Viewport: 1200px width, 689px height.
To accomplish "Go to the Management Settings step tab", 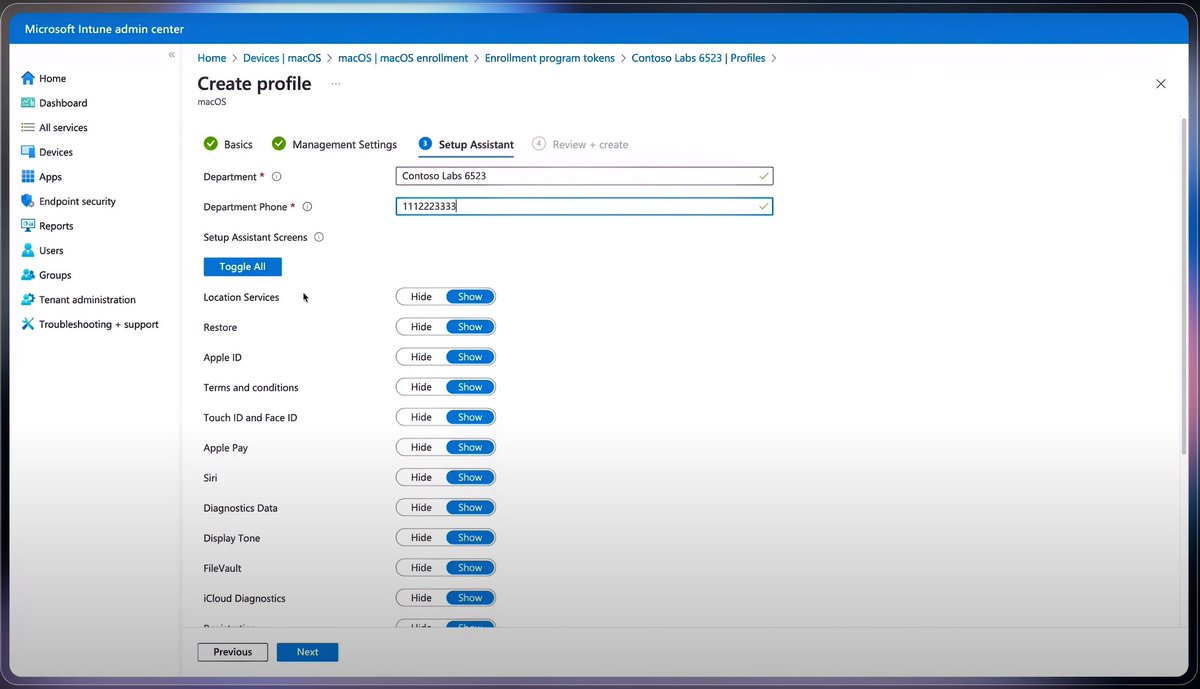I will click(x=334, y=144).
